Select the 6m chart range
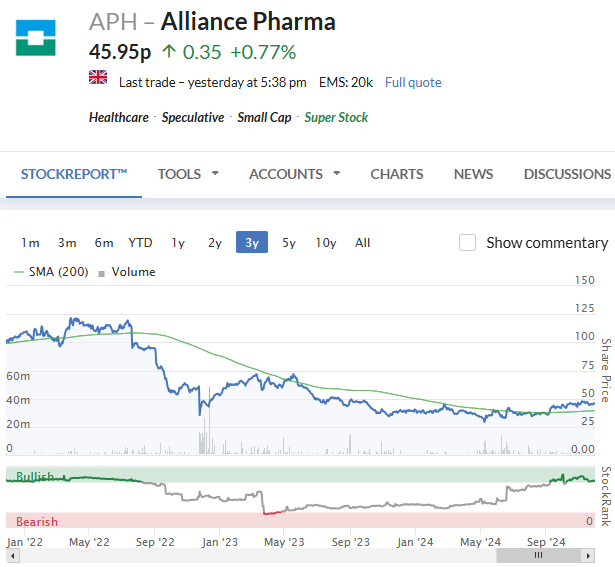 point(104,243)
